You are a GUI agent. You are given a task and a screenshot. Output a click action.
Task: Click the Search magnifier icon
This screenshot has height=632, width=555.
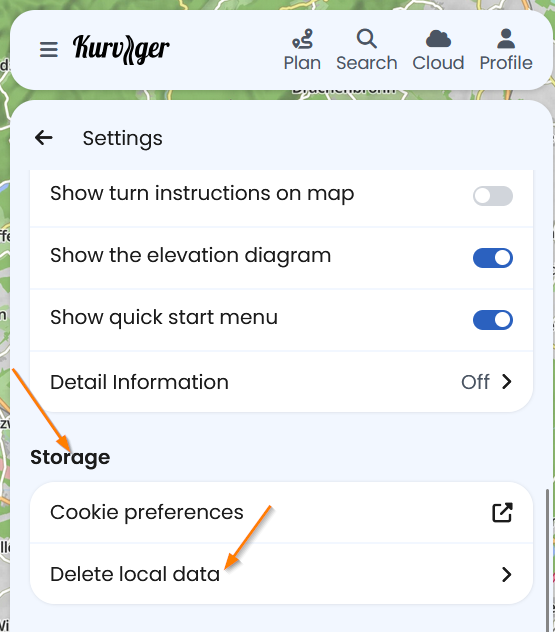(x=367, y=39)
